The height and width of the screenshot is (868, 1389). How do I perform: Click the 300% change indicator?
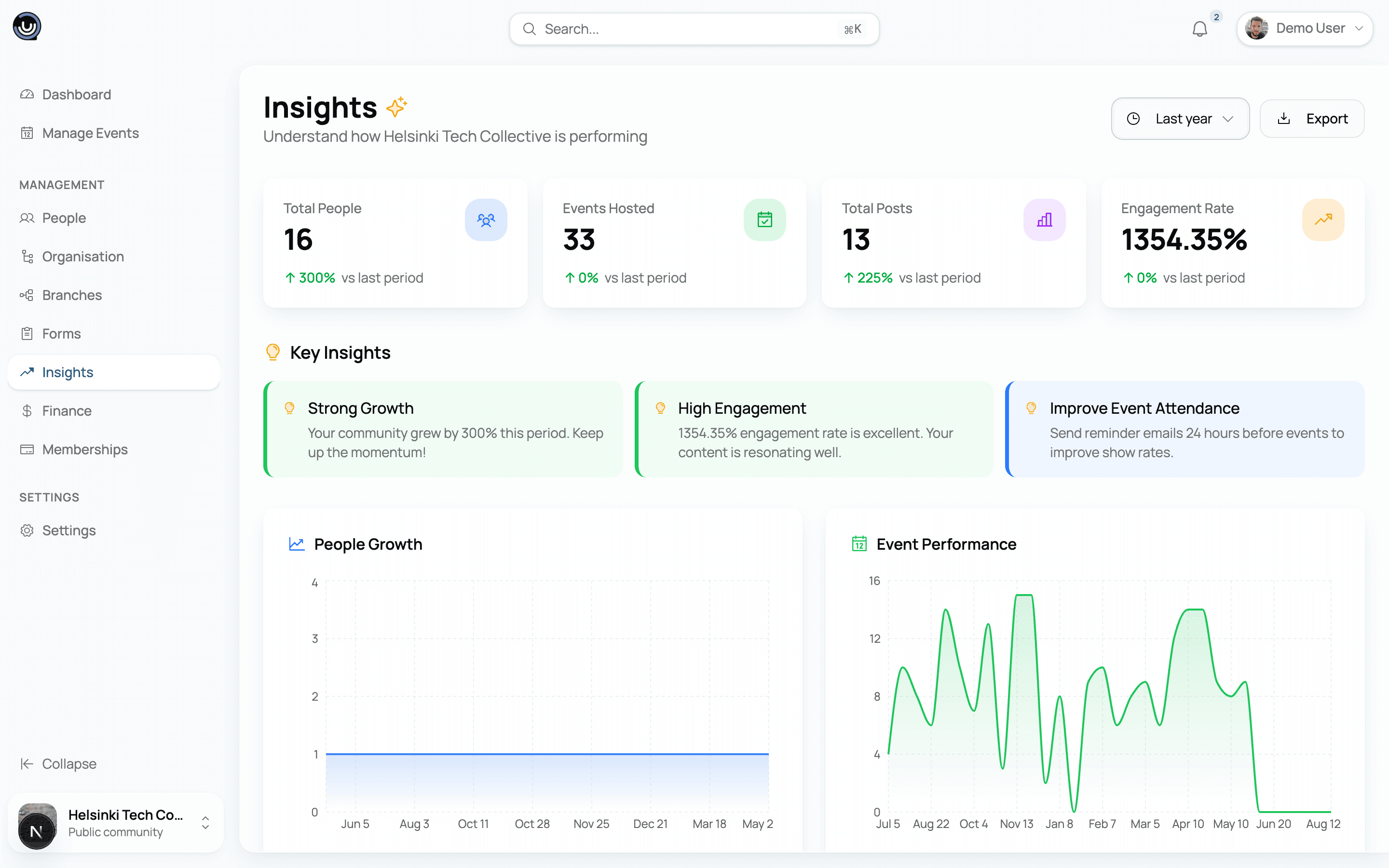(x=310, y=278)
